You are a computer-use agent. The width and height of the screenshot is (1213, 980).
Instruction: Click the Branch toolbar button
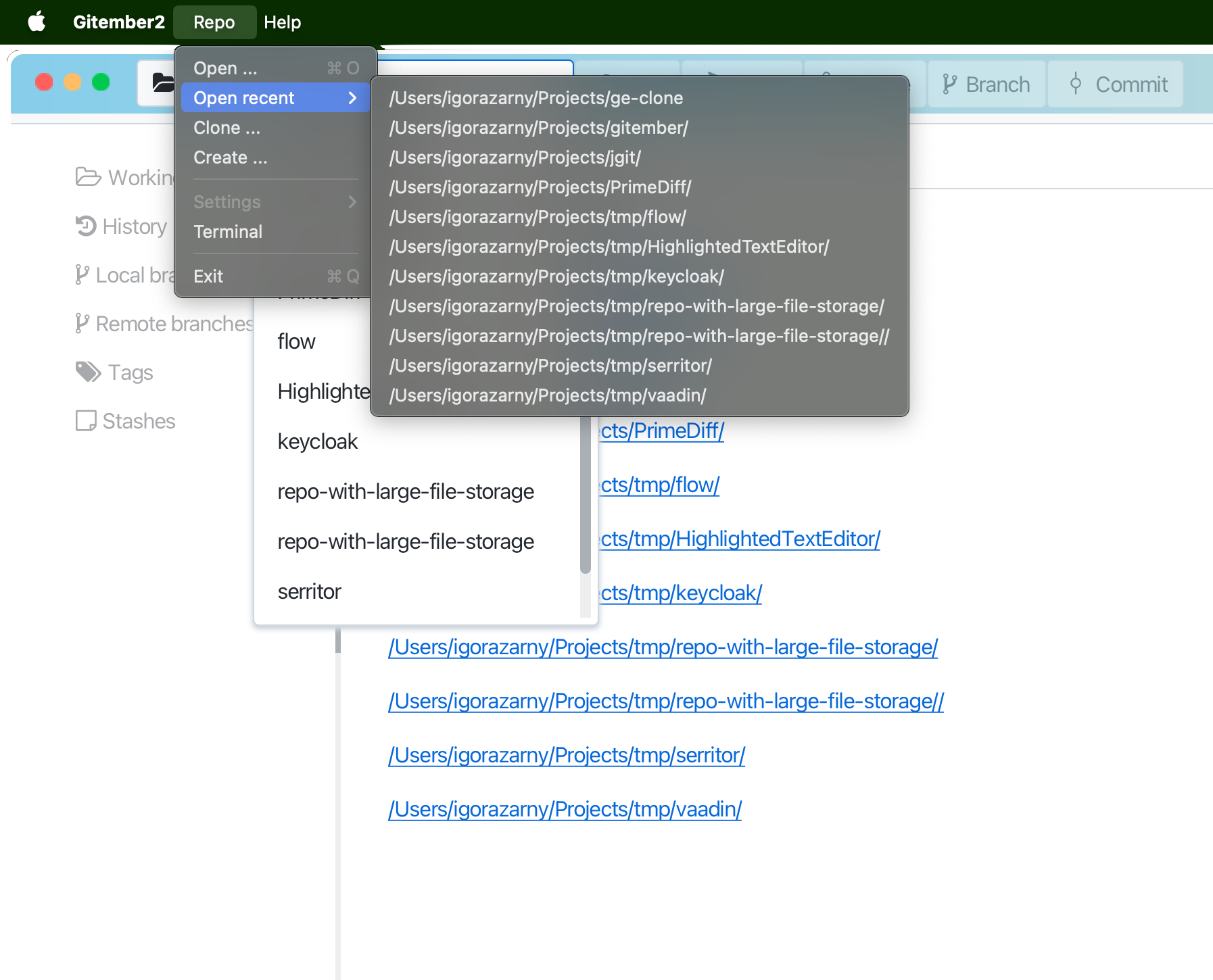click(x=986, y=84)
